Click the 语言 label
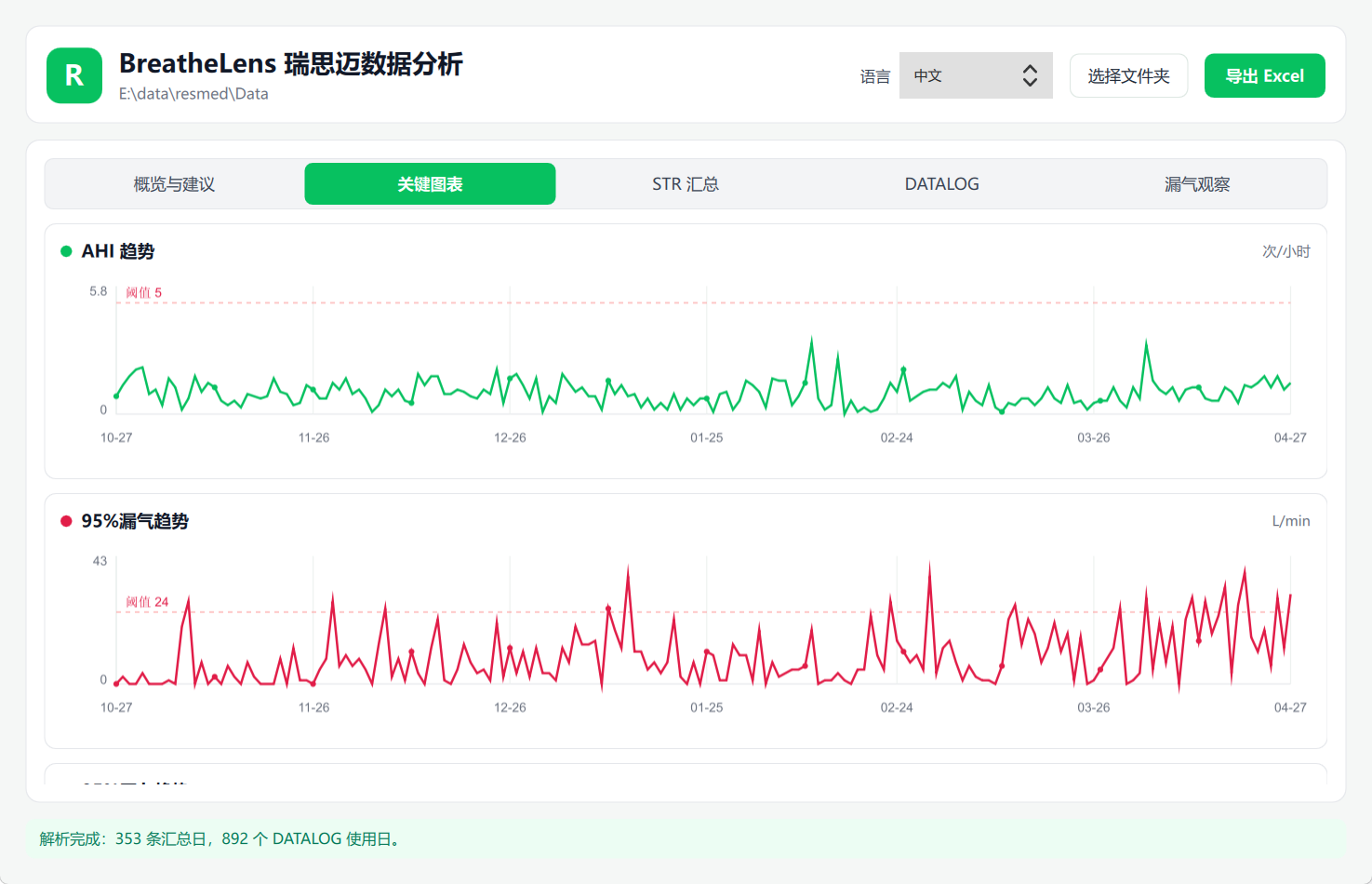 point(875,76)
